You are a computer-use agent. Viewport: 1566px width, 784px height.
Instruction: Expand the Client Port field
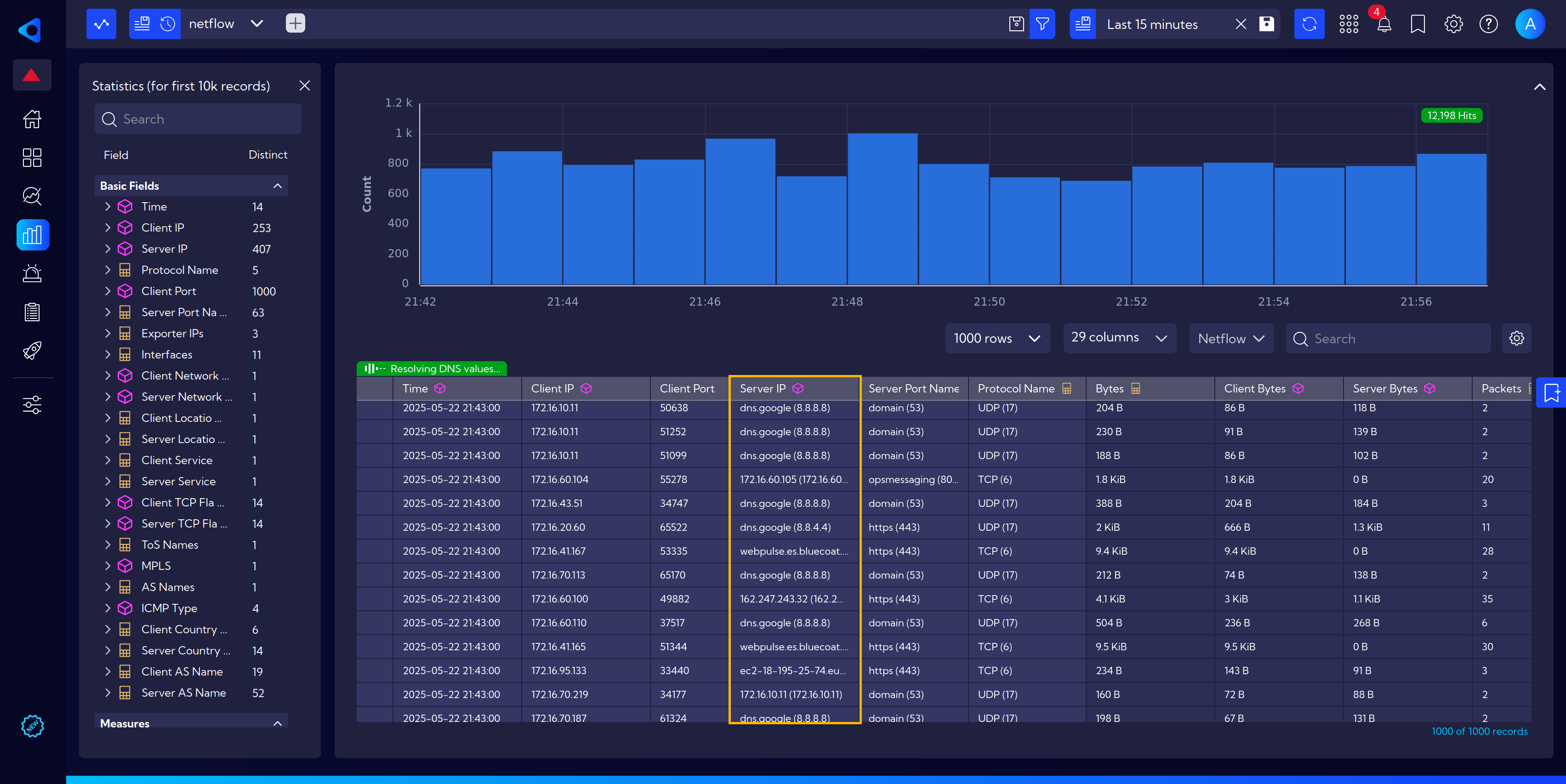pyautogui.click(x=108, y=291)
